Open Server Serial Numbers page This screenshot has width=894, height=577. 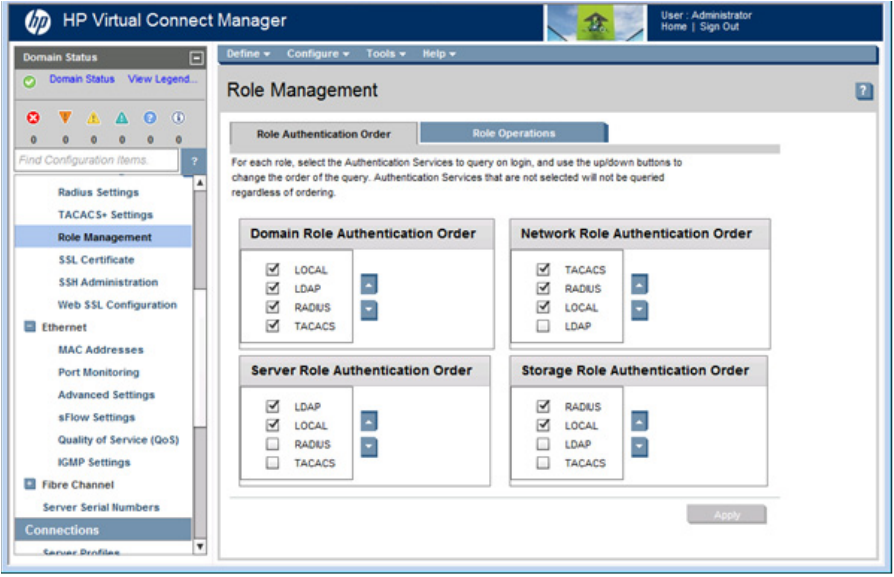click(101, 507)
